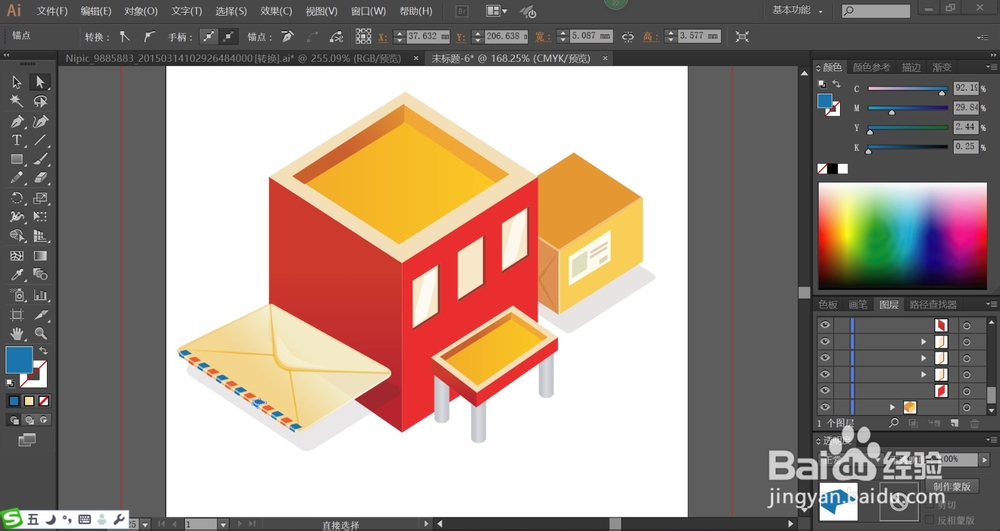Open the Color panel options menu
This screenshot has height=531, width=1000.
coord(991,67)
